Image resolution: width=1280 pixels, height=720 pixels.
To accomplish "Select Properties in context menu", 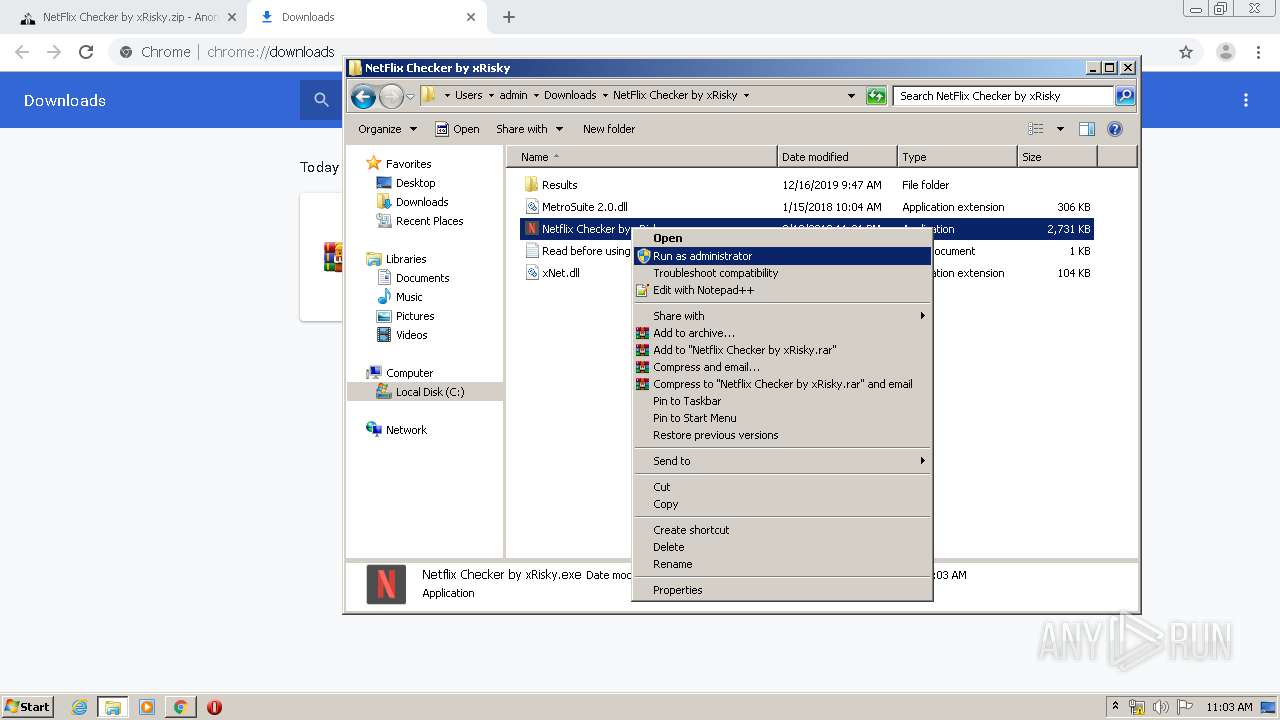I will point(783,590).
